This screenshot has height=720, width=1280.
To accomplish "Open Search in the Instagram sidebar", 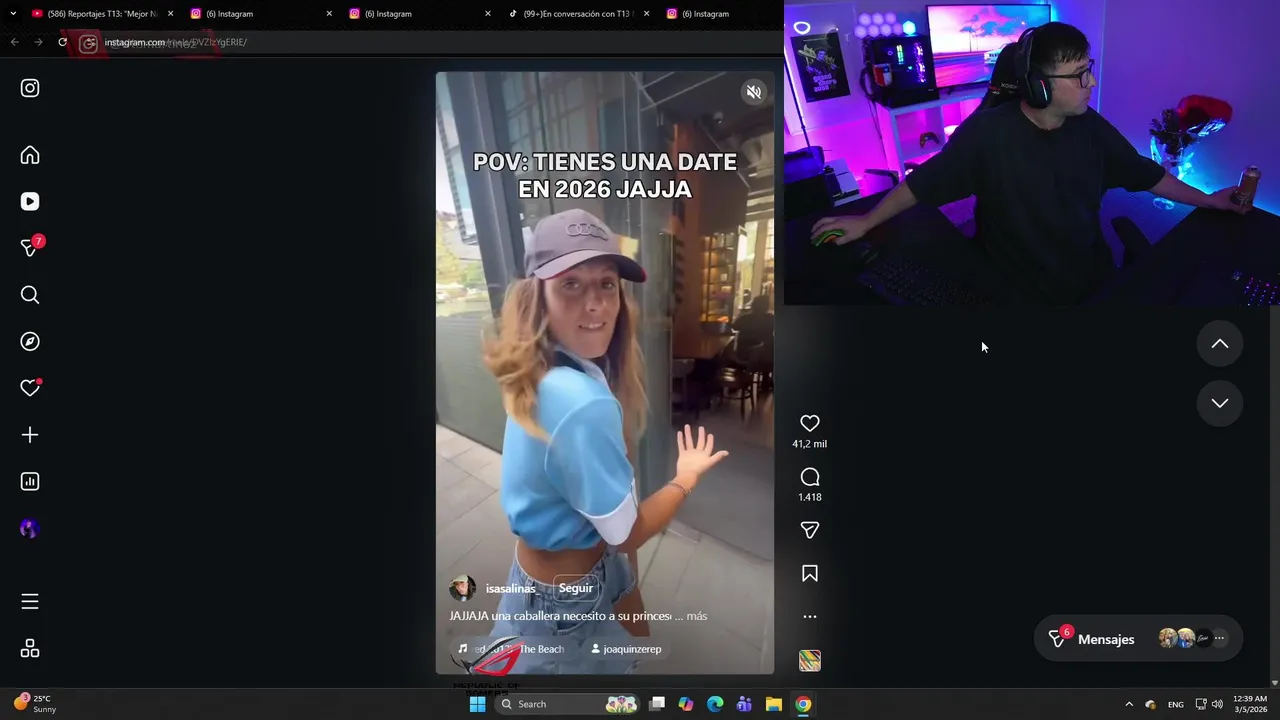I will point(30,295).
